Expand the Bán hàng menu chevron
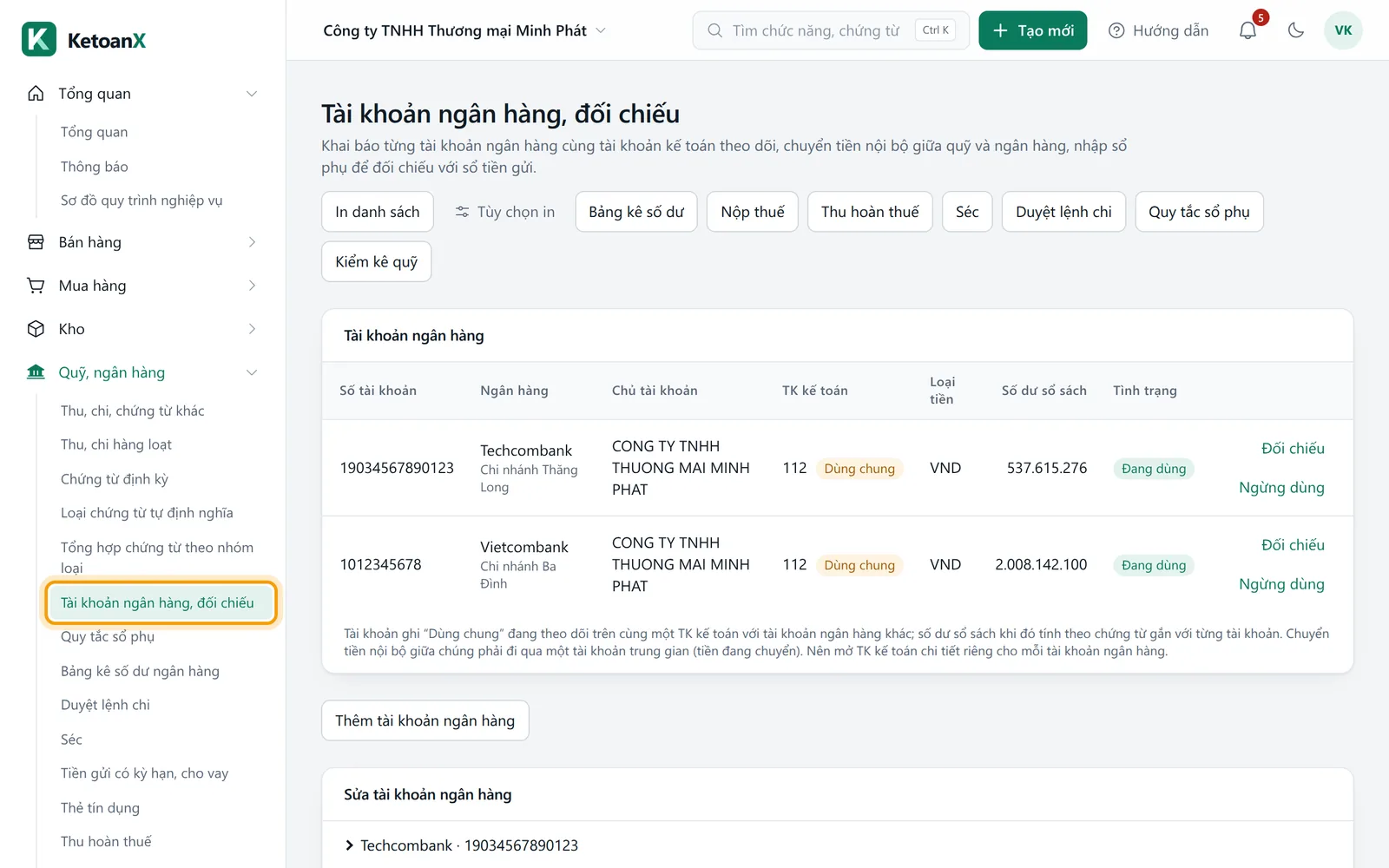Image resolution: width=1389 pixels, height=868 pixels. (x=252, y=242)
